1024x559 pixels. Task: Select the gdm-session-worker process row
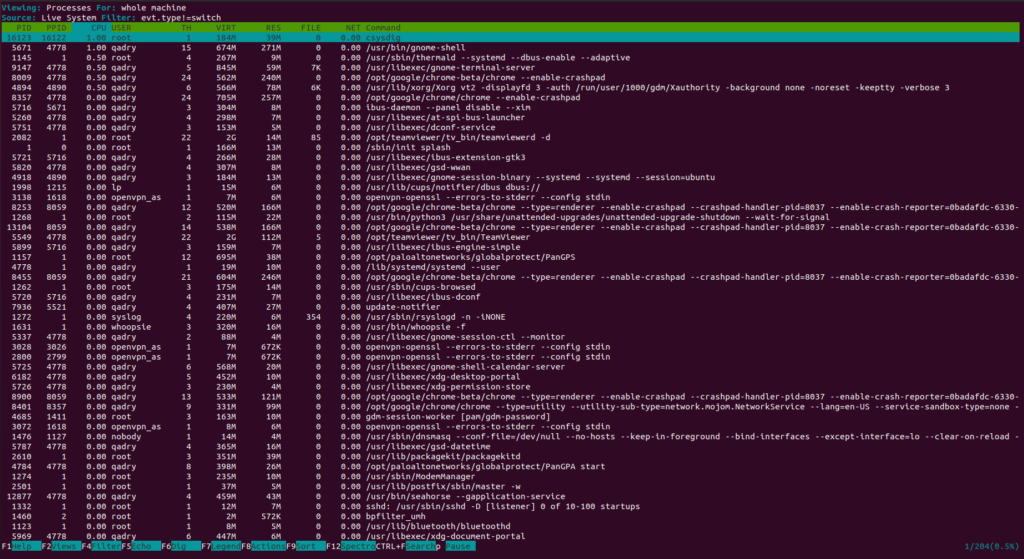click(x=511, y=417)
